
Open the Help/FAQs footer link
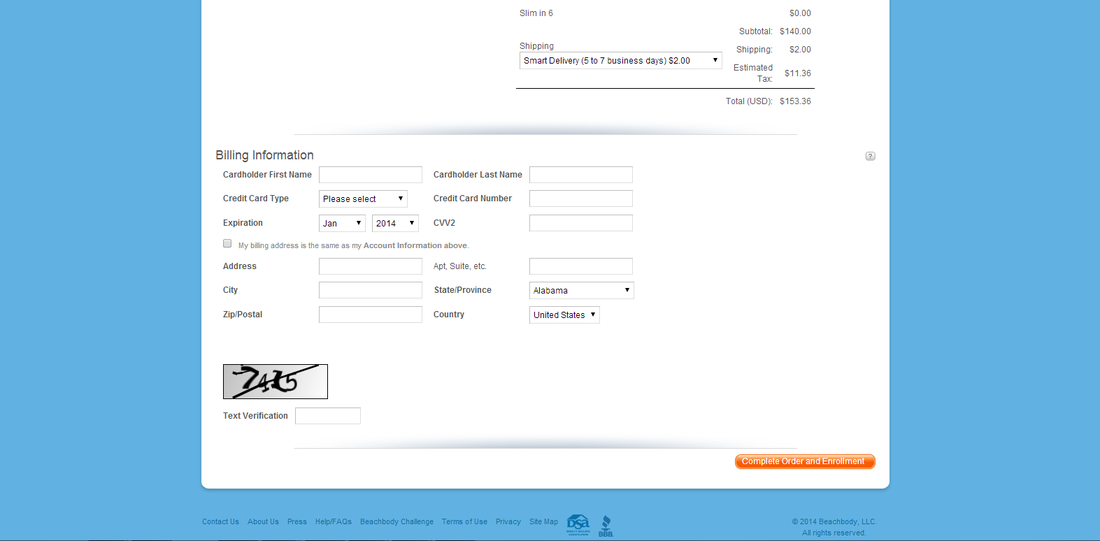tap(333, 521)
